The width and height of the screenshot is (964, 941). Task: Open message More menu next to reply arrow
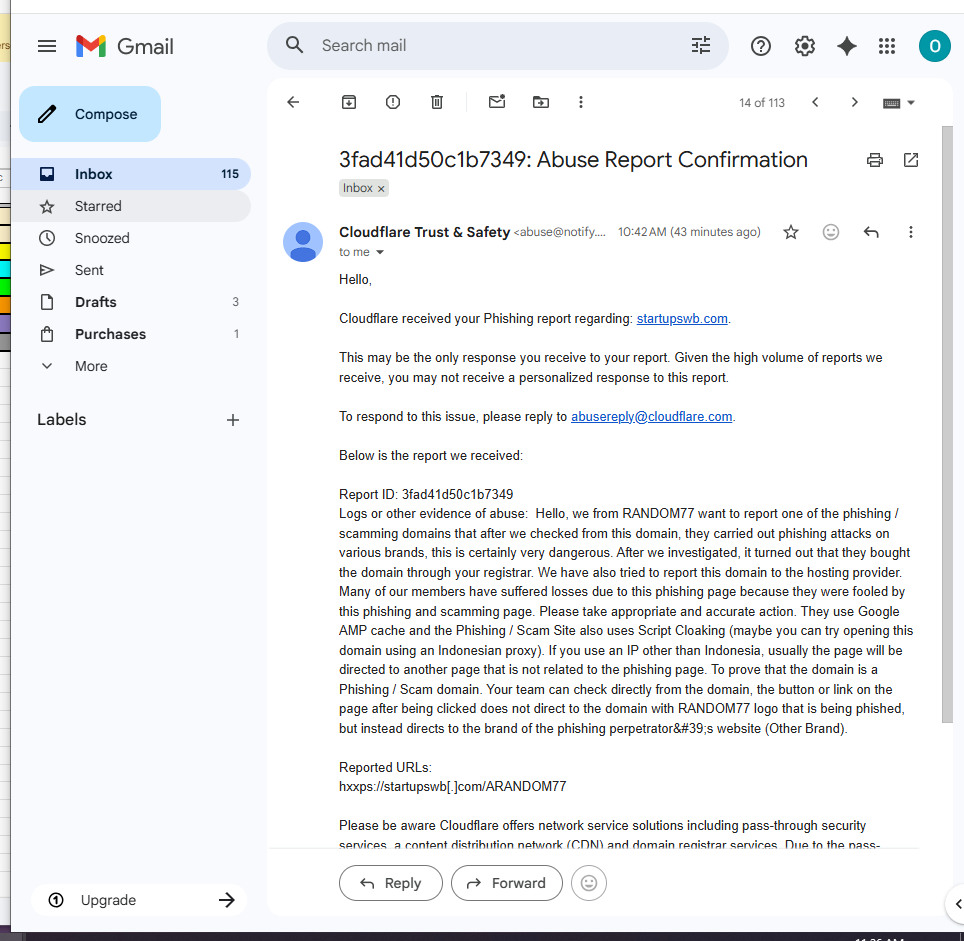911,232
